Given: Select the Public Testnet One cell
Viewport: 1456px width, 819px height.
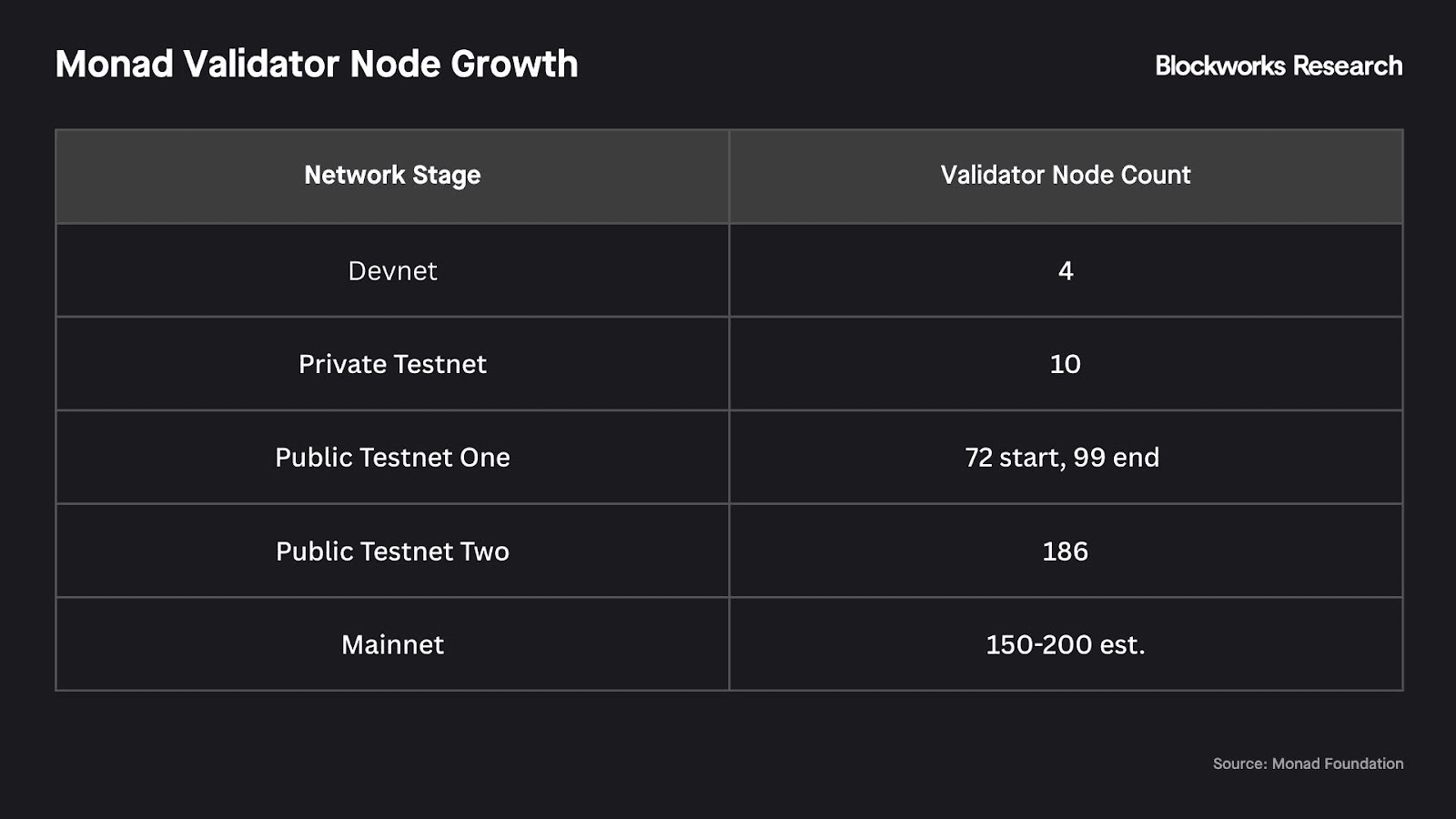Looking at the screenshot, I should [x=392, y=458].
